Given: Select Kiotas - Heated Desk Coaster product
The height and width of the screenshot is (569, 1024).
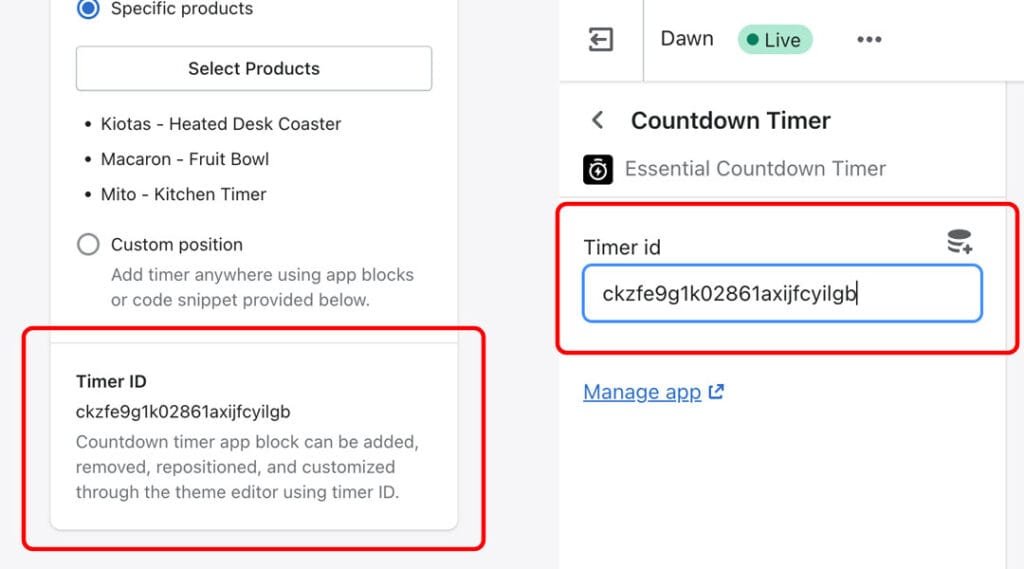Looking at the screenshot, I should pyautogui.click(x=221, y=124).
